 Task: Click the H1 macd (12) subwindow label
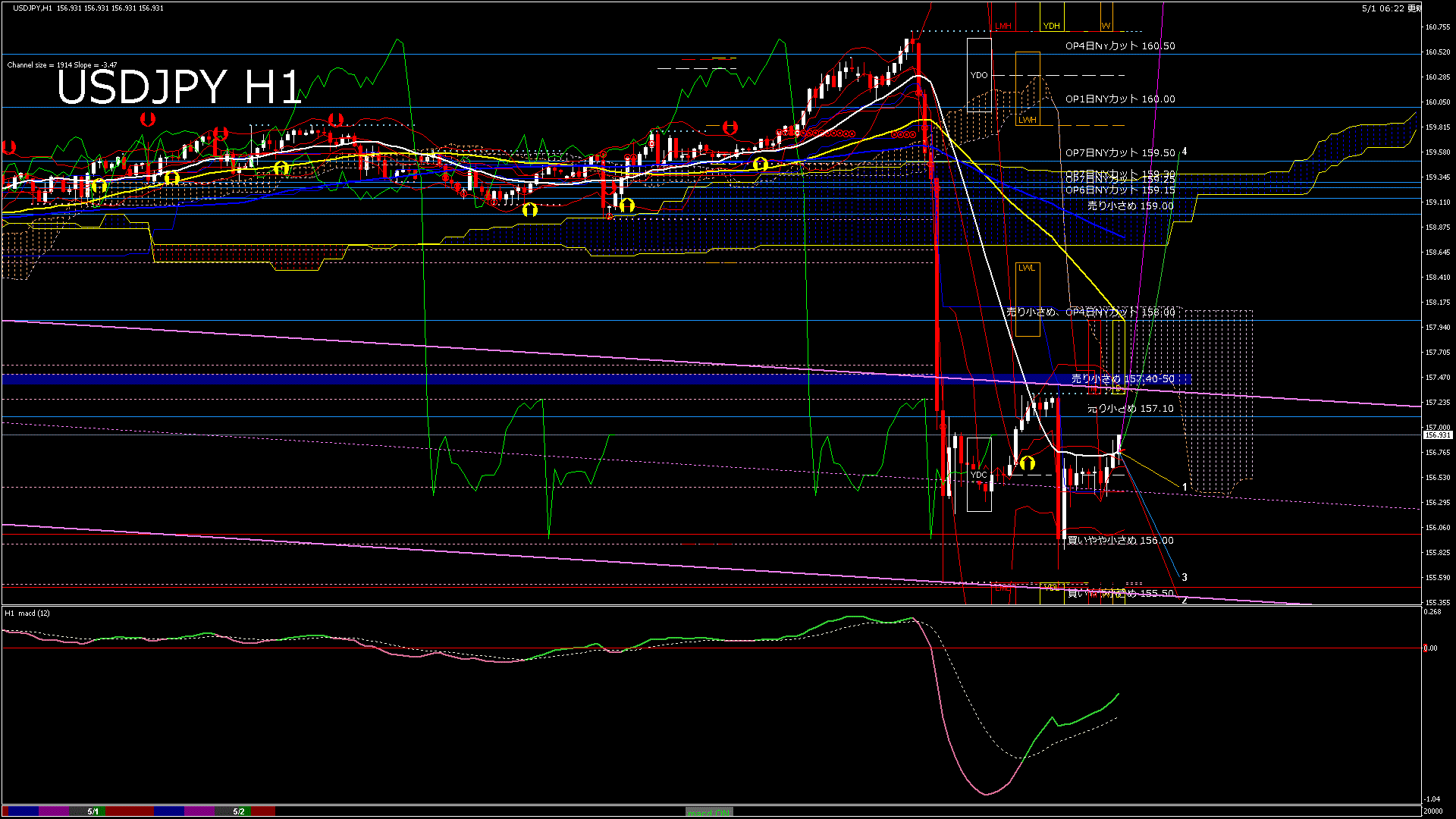pos(27,613)
